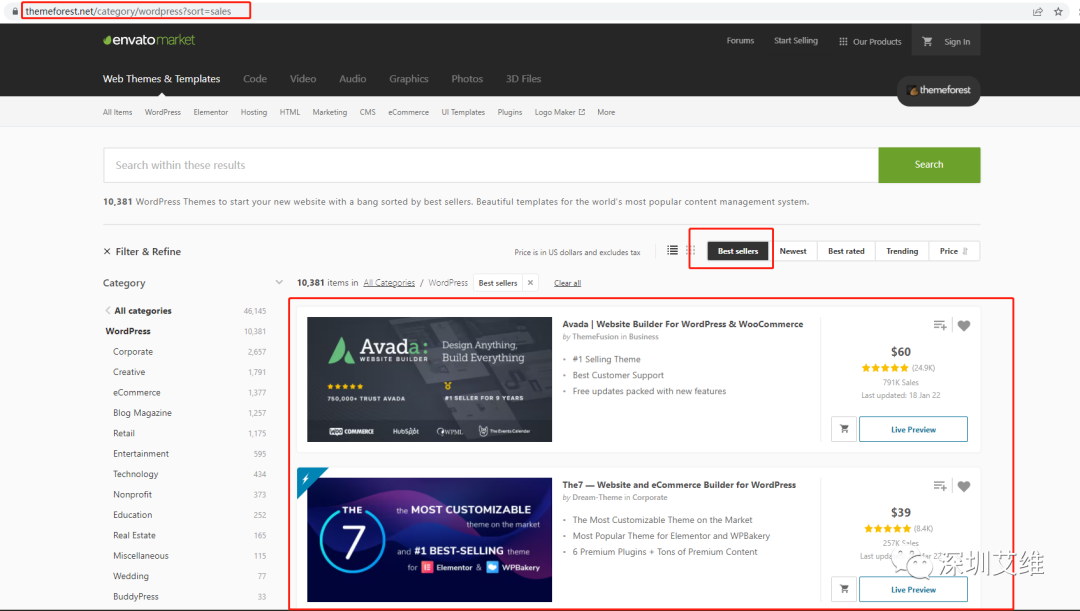
Task: Switch to grid view layout icon
Action: (691, 251)
